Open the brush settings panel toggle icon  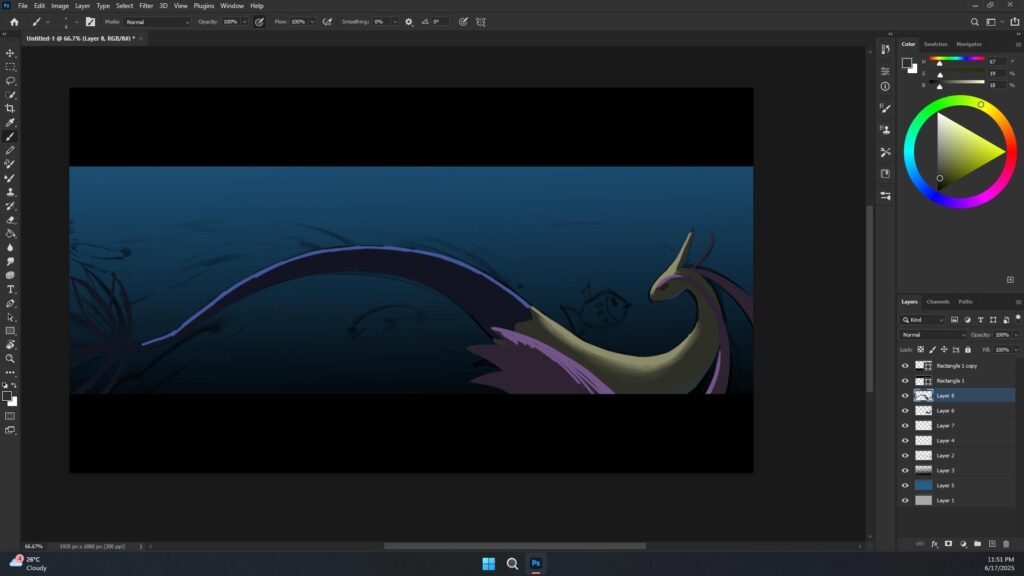90,22
